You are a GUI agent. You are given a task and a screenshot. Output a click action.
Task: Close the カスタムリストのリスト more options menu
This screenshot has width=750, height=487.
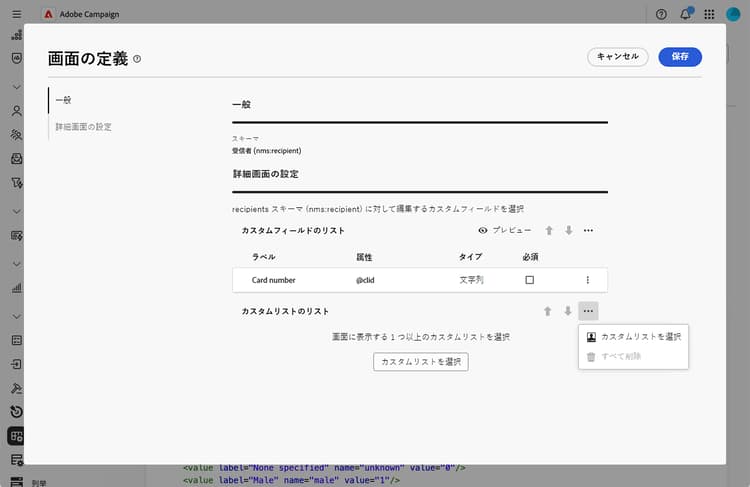[588, 311]
